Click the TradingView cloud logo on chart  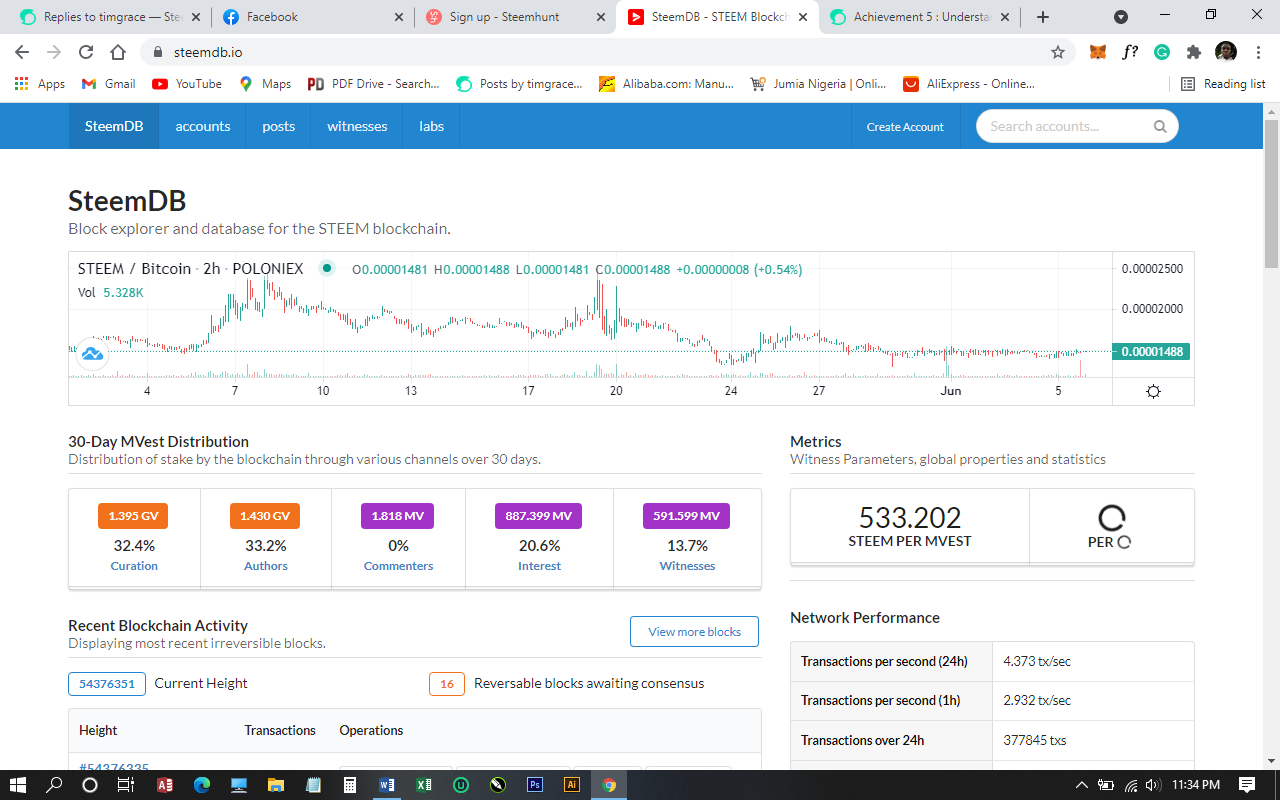pyautogui.click(x=92, y=353)
